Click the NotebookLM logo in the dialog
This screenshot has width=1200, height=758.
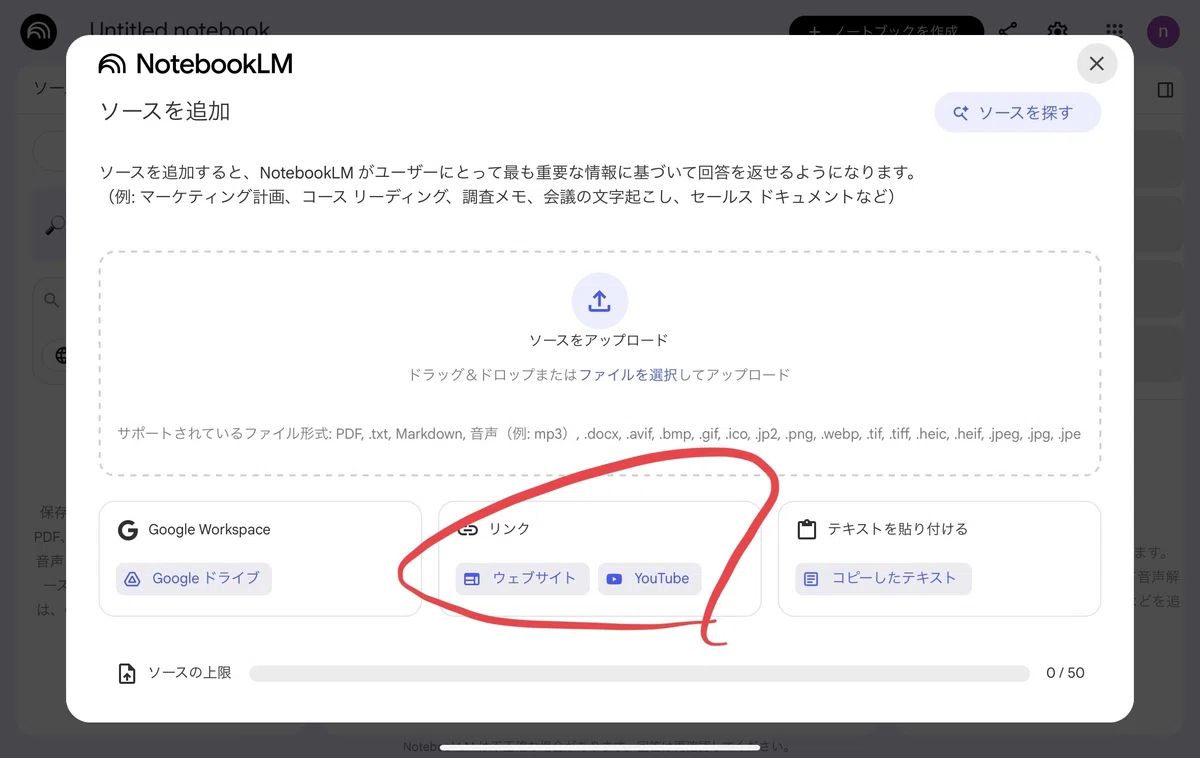196,64
